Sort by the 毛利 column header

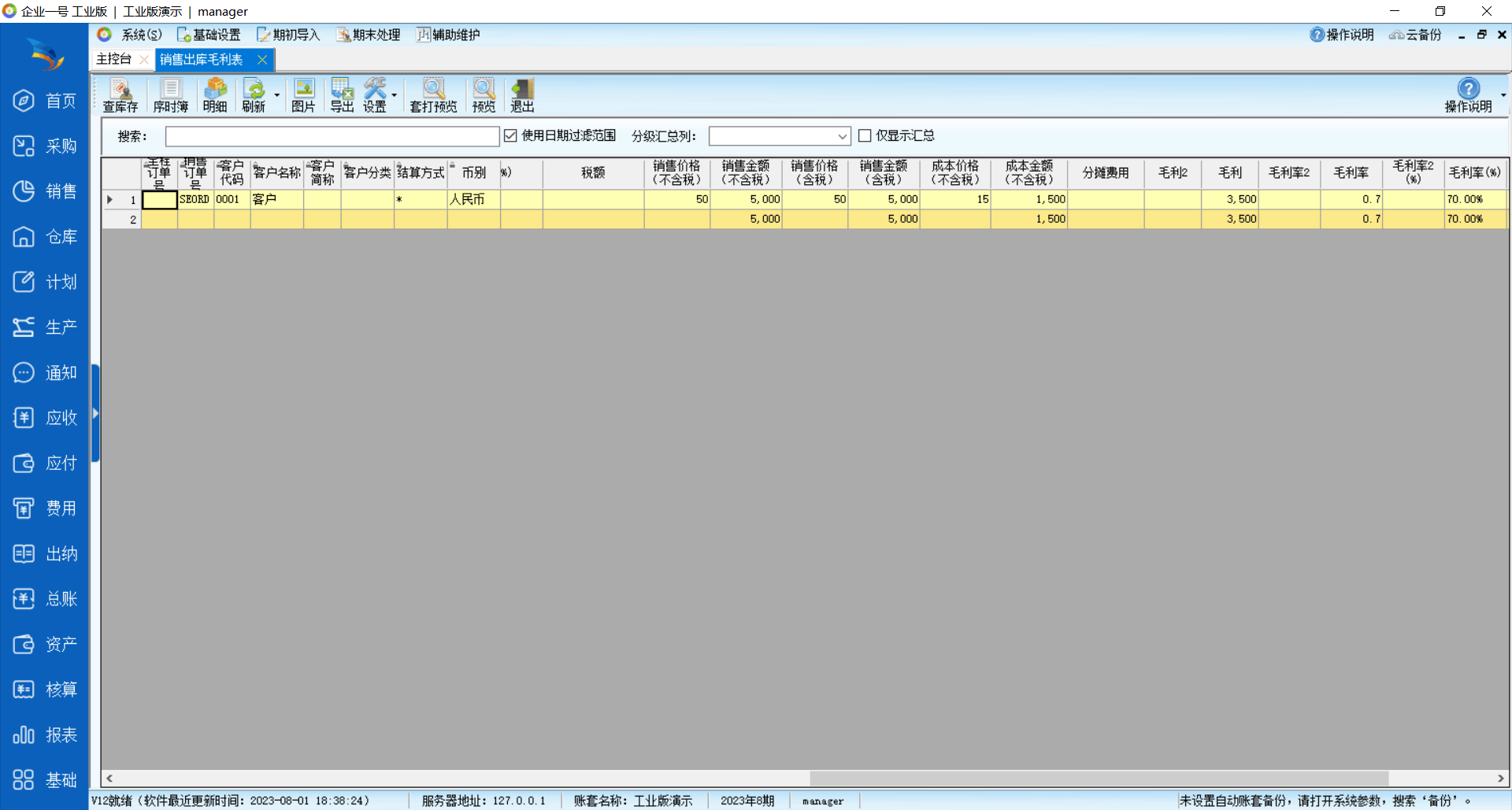(x=1229, y=173)
